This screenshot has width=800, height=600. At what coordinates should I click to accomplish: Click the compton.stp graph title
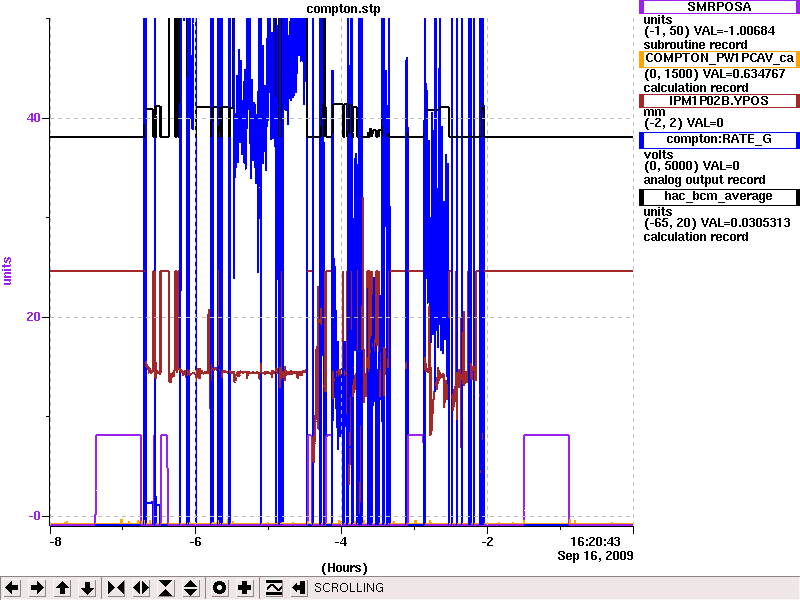pos(343,9)
